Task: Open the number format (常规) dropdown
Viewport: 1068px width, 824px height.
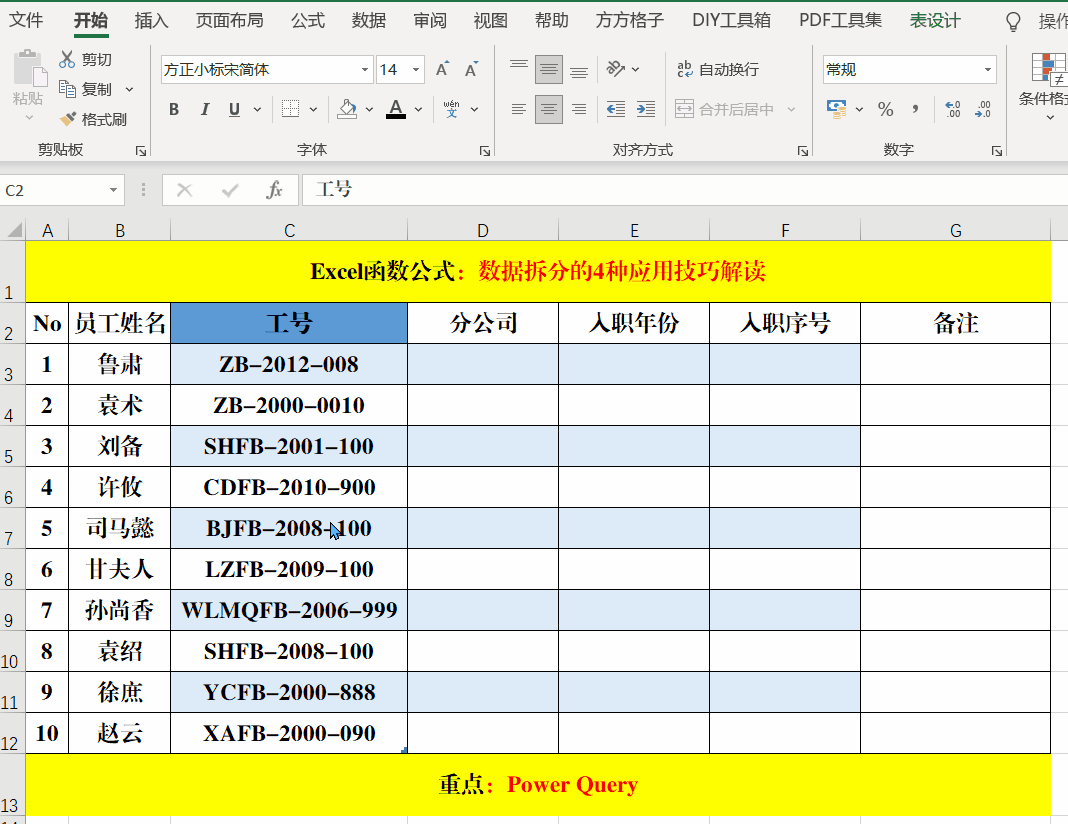Action: 988,69
